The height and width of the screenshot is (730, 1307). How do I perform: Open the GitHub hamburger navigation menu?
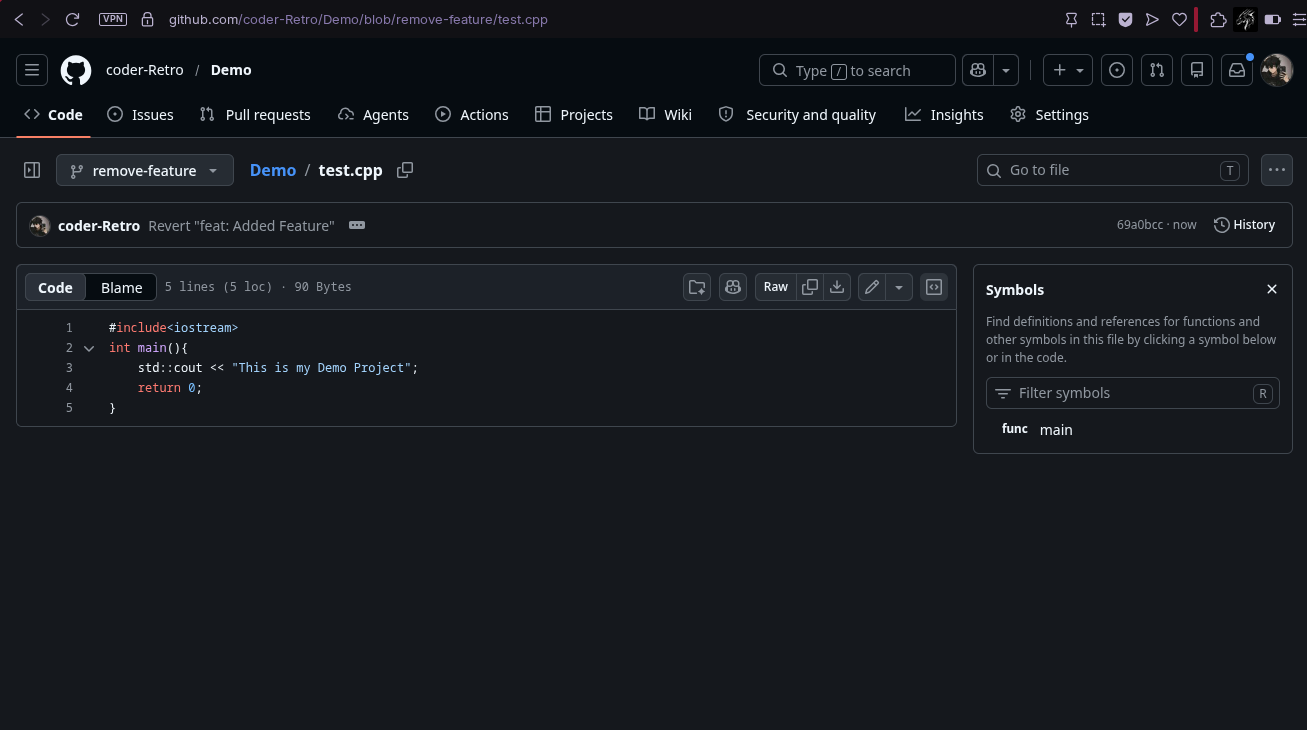coord(32,70)
